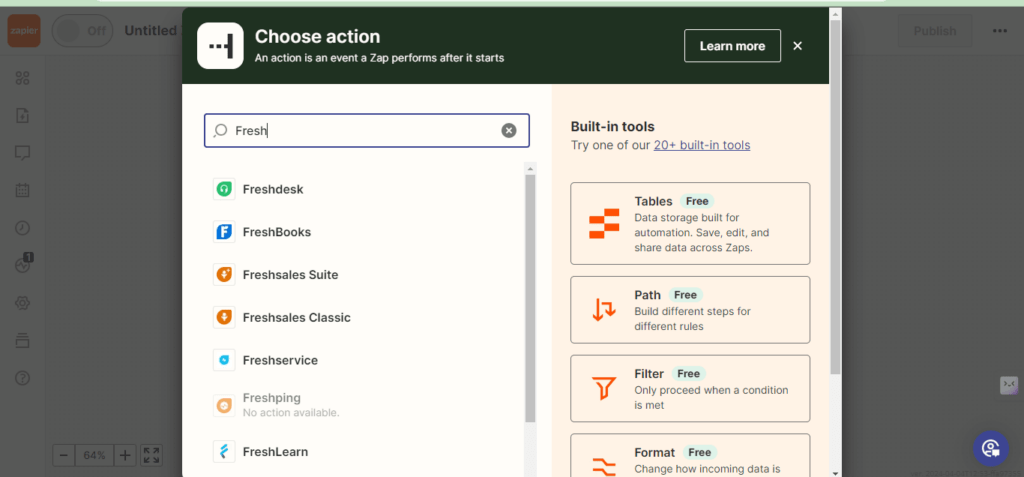Clear the search field with the X icon
Viewport: 1024px width, 477px height.
(509, 131)
